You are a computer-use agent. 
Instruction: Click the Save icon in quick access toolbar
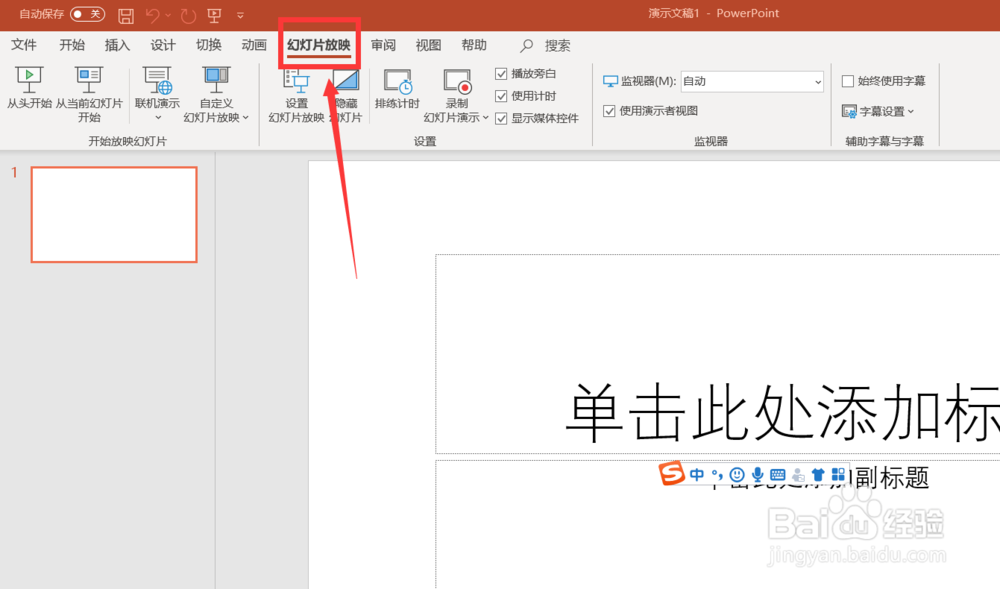click(125, 14)
